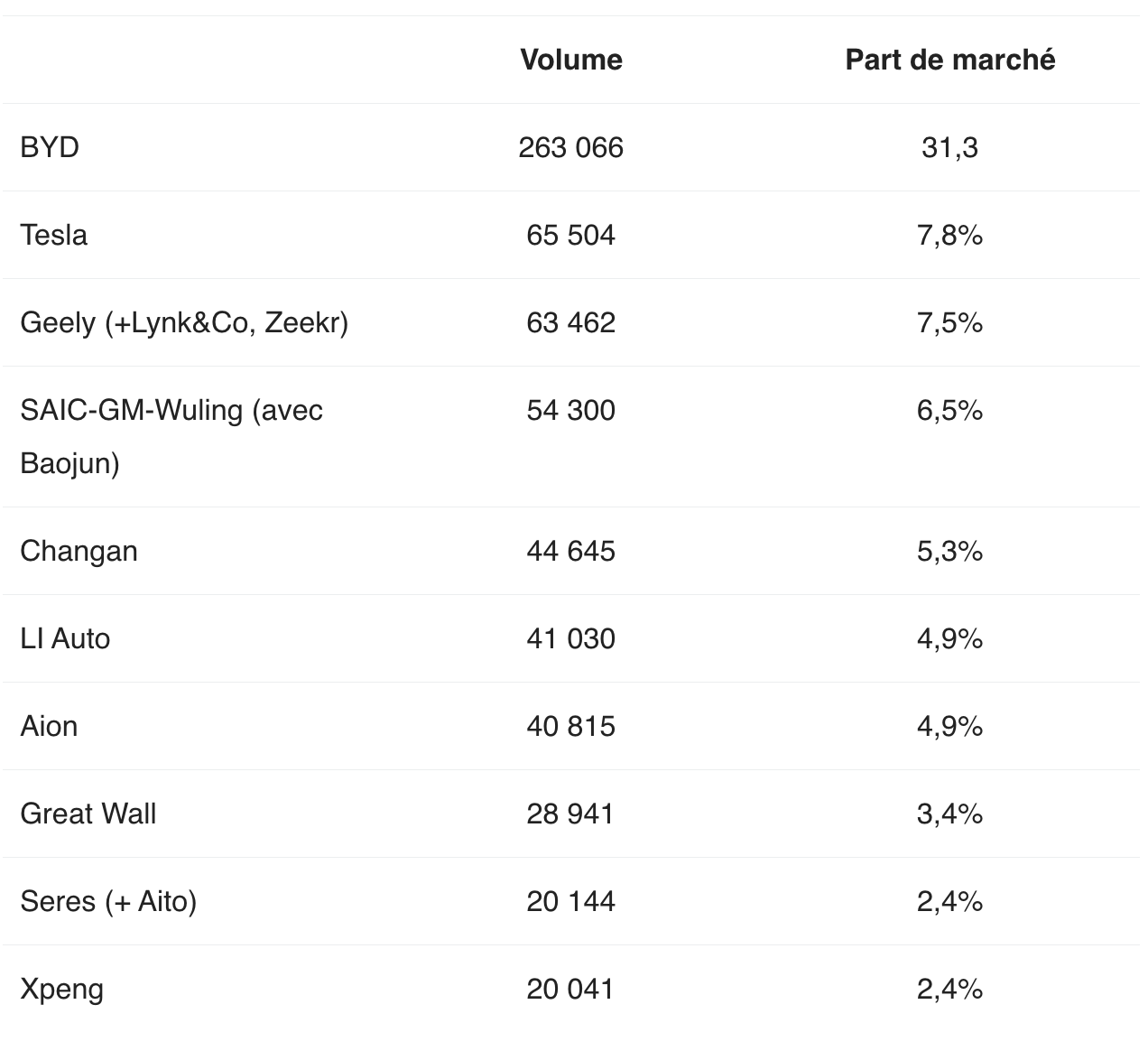
Task: Click BYD's volume value 263 066
Action: [570, 147]
